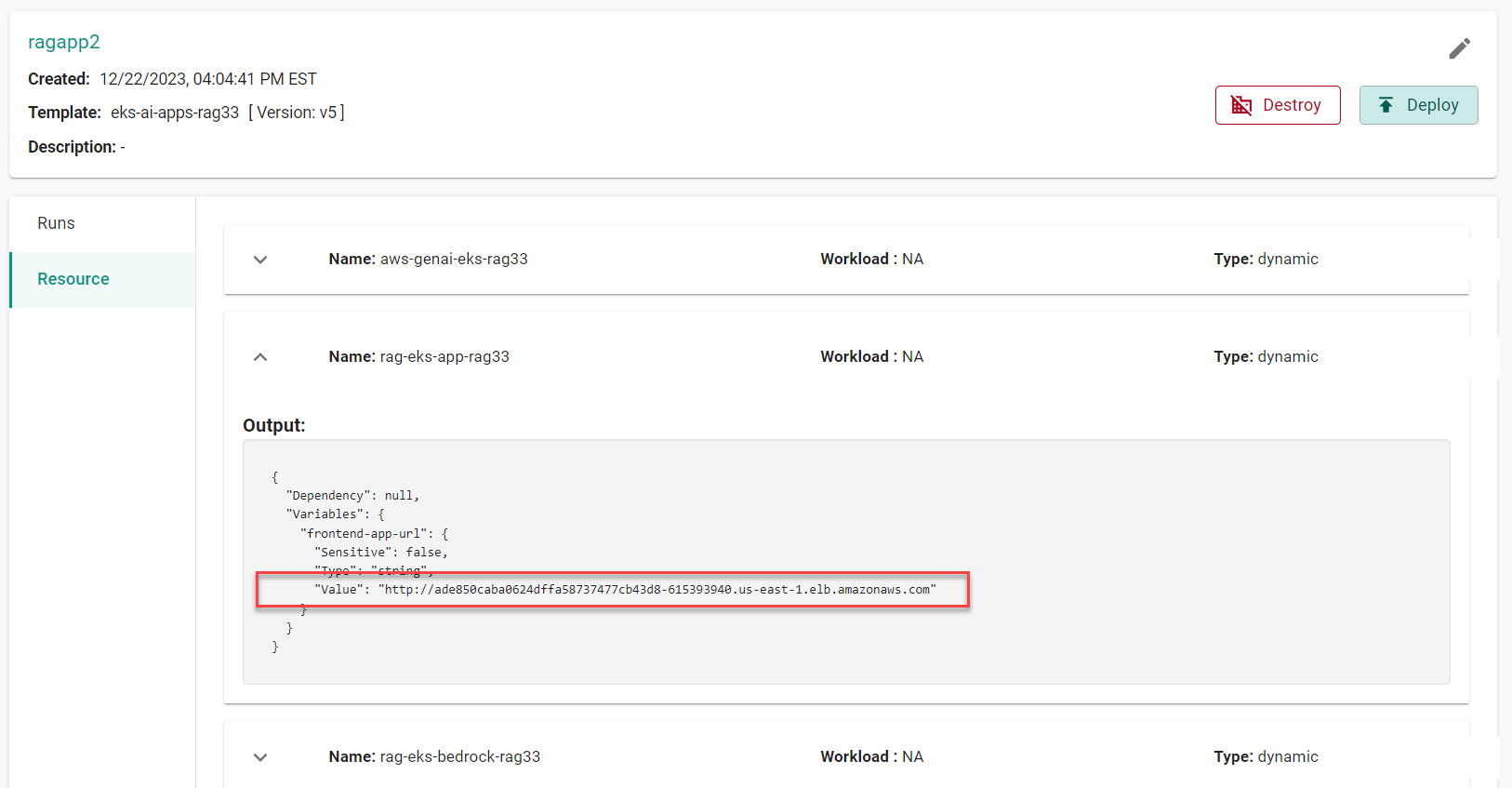Click the name rag-eks-bedrock-rag33
1512x788 pixels.
point(460,757)
